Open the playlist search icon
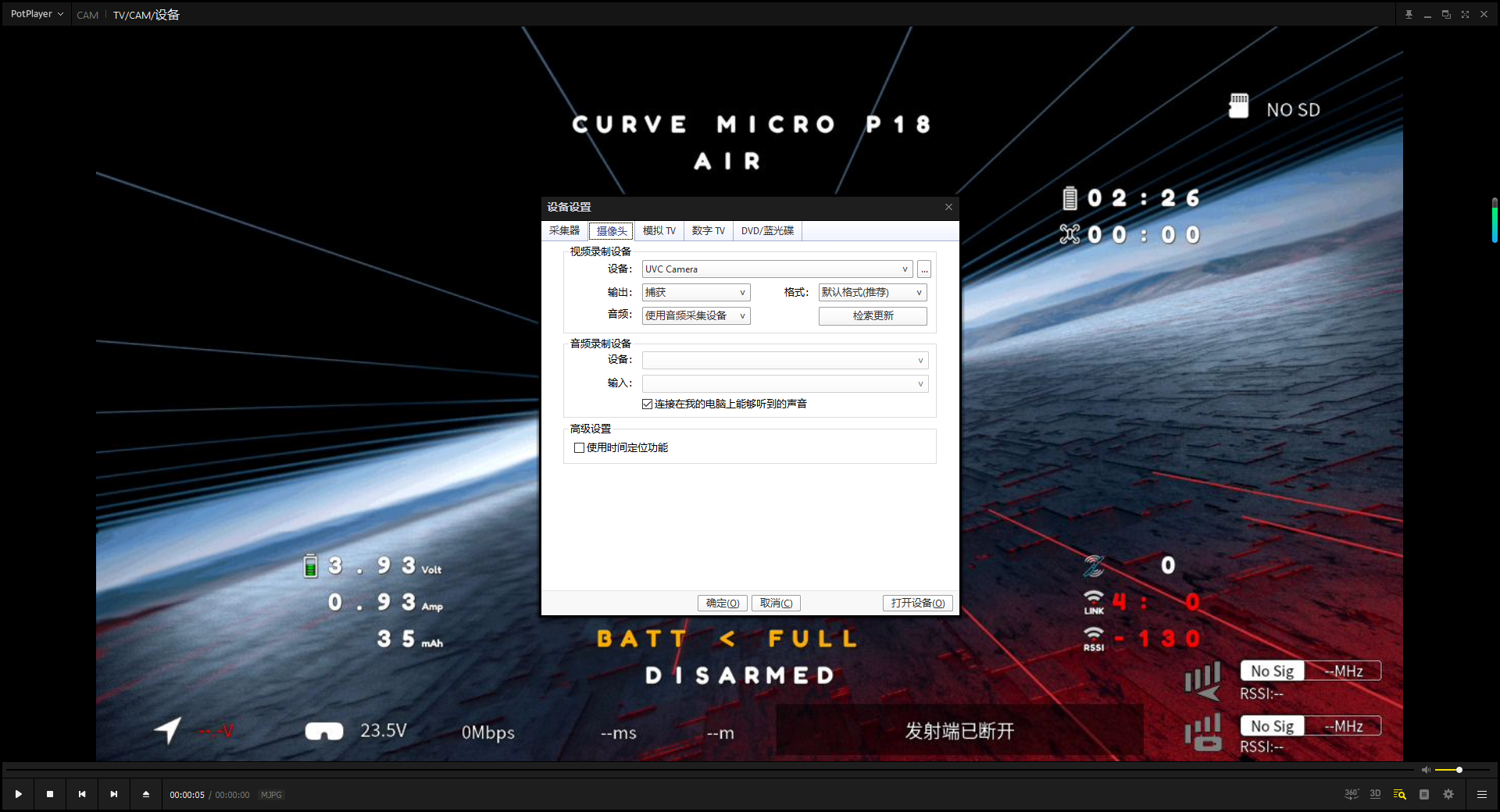 point(1400,794)
